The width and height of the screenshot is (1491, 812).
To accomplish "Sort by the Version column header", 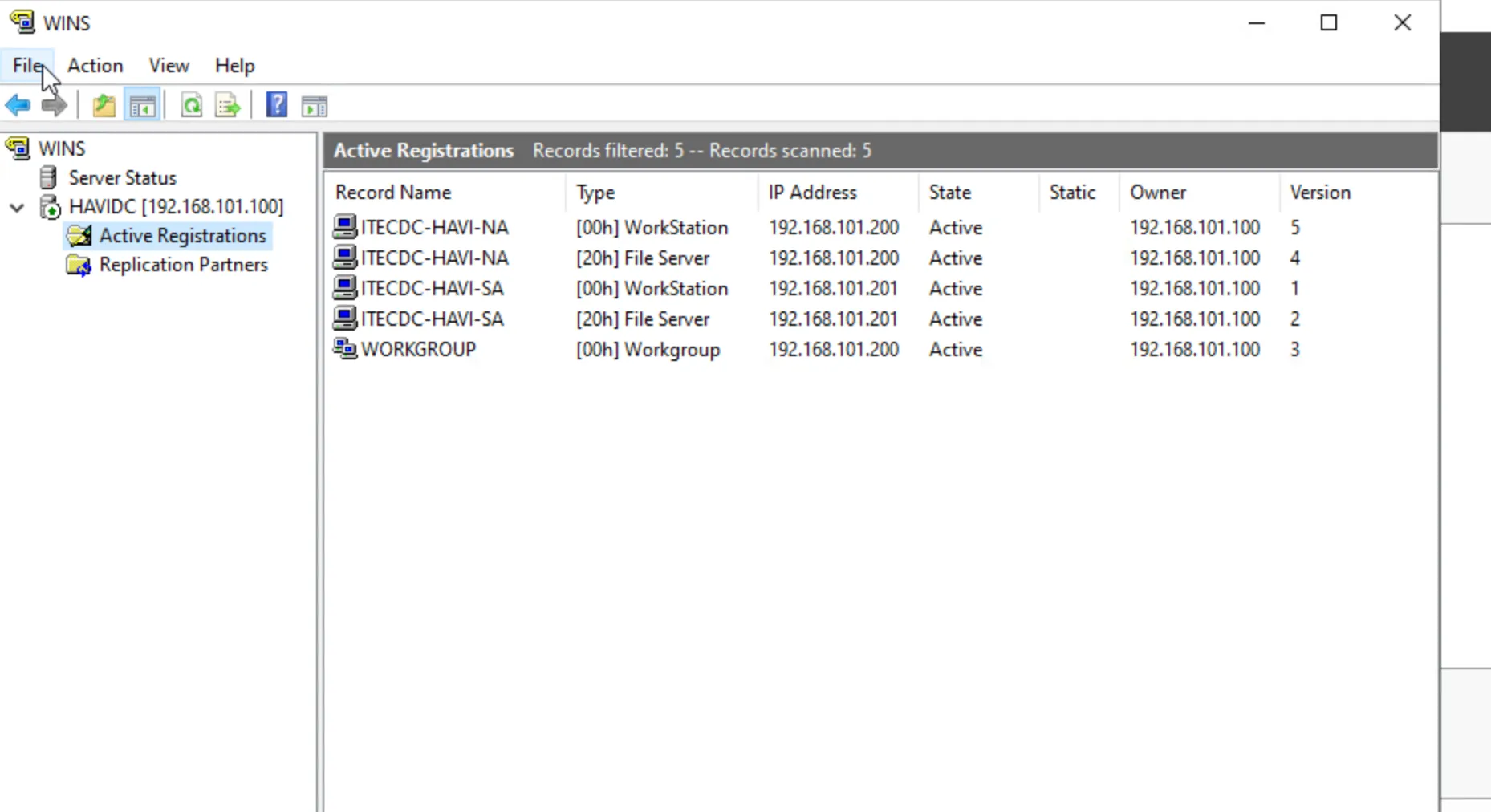I will click(x=1320, y=193).
